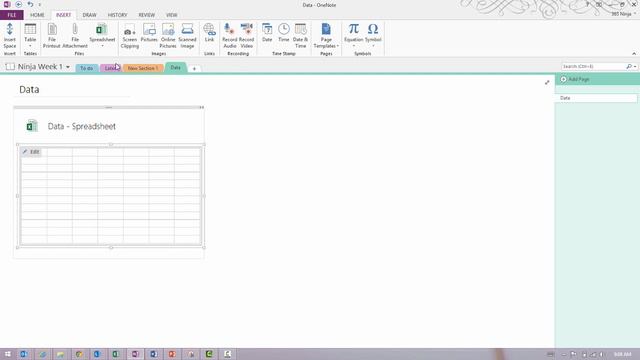Open Word from the taskbar

click(153, 354)
